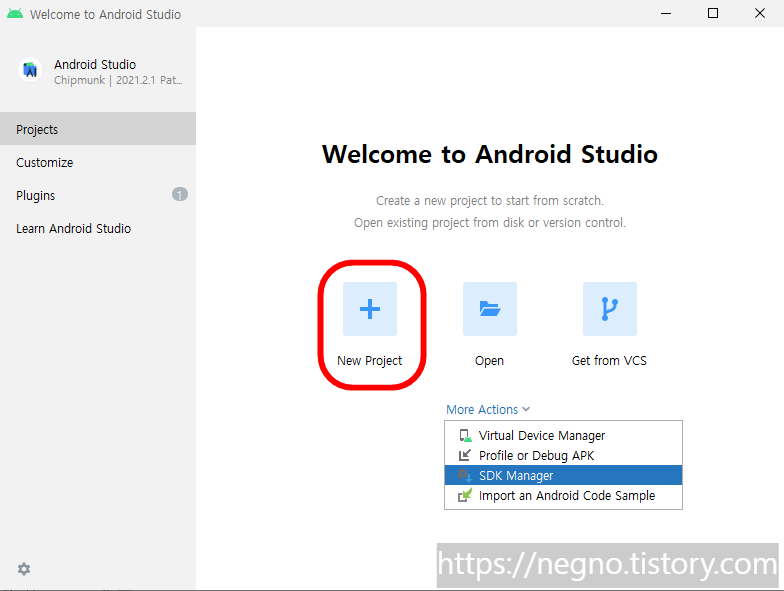Close the Welcome to Android Studio window

point(760,14)
